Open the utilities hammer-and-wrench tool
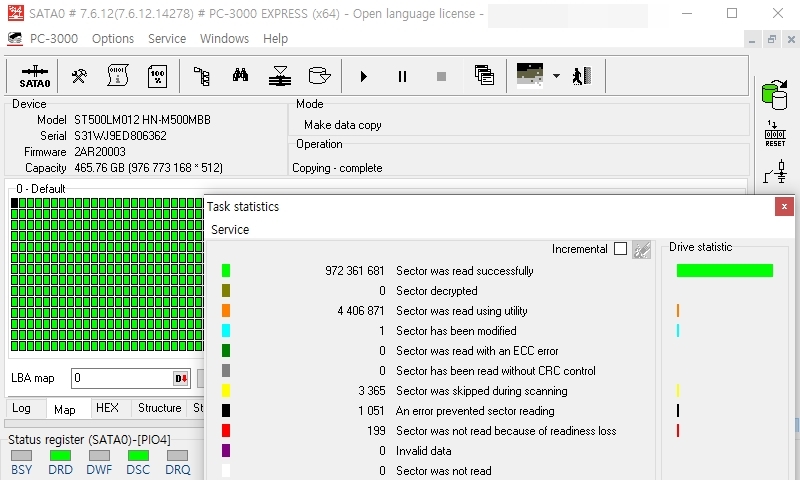 coord(79,77)
